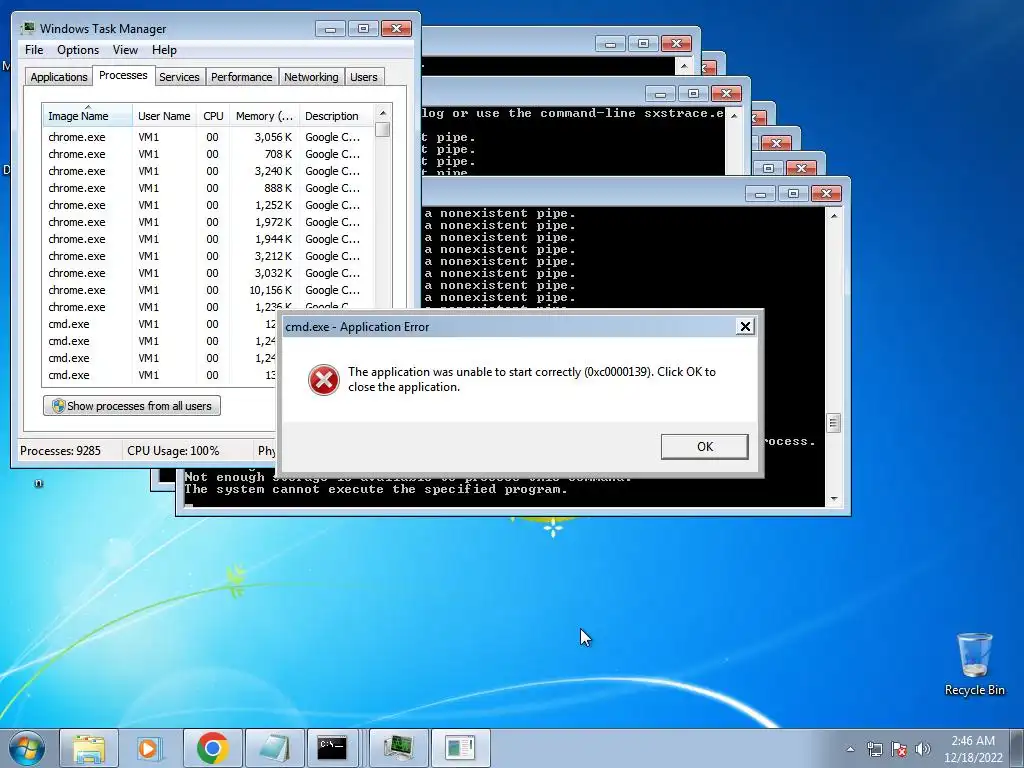Open the Windows Start menu orb

27,748
